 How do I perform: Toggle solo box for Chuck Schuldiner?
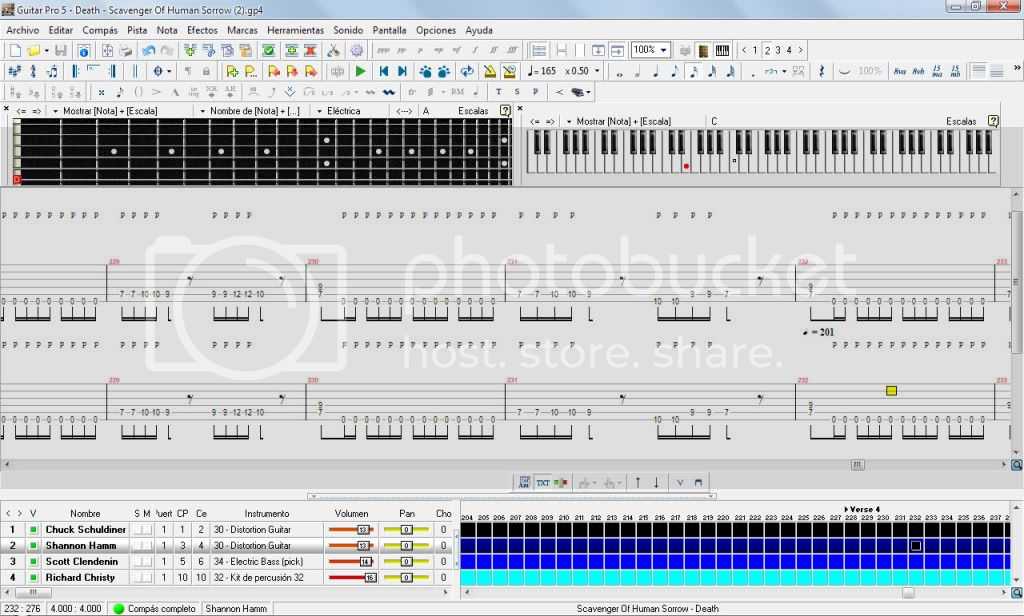(x=137, y=529)
